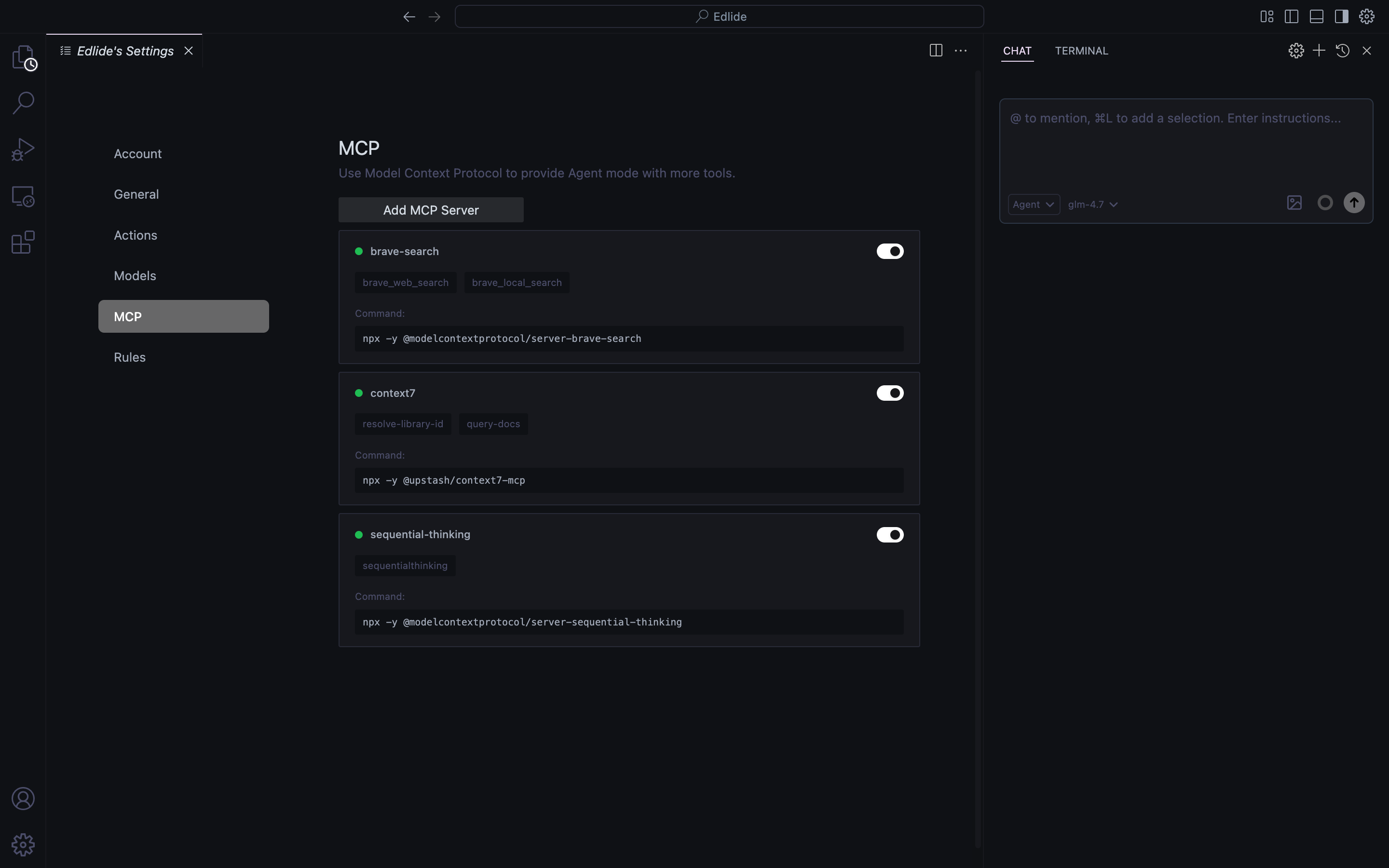Open the project panel icon at the top left
Viewport: 1389px width, 868px height.
click(24, 57)
